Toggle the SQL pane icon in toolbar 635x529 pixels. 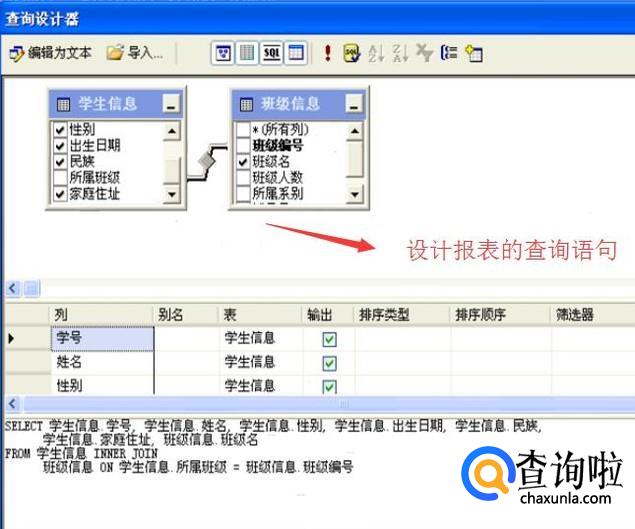pos(271,53)
